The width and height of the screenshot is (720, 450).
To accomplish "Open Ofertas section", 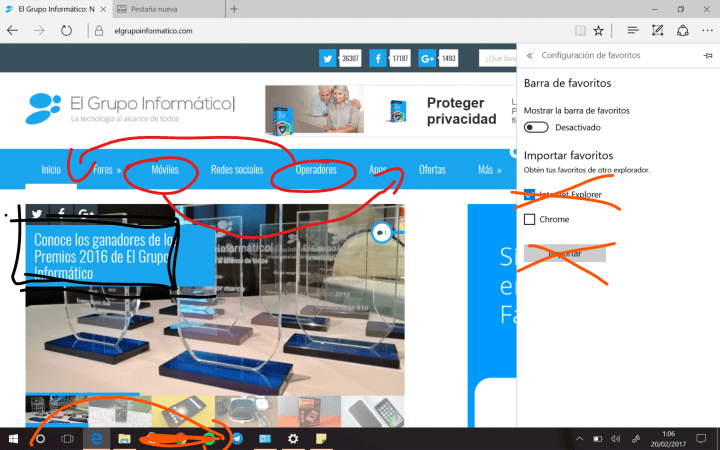I will [432, 169].
